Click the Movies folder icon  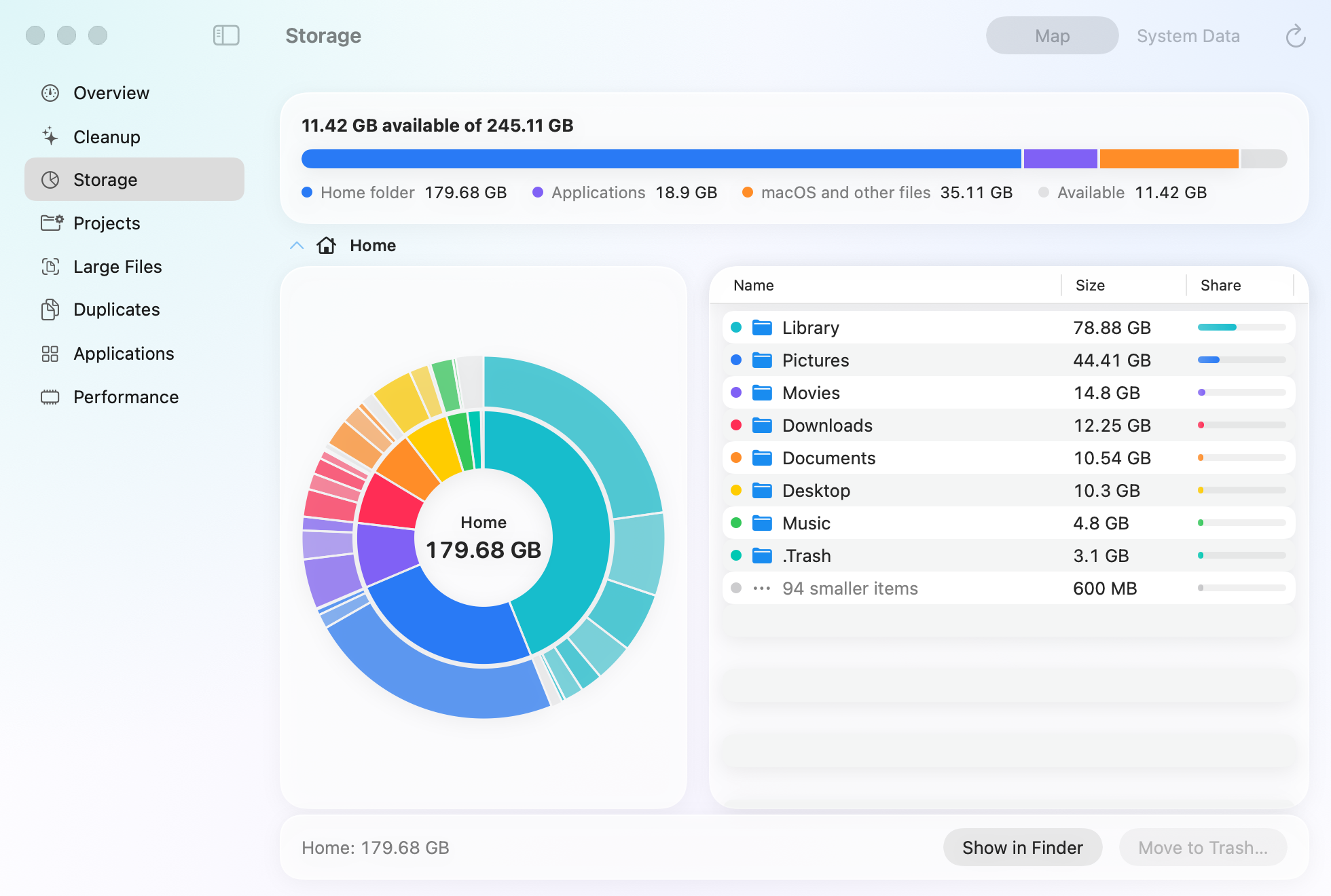(x=762, y=392)
